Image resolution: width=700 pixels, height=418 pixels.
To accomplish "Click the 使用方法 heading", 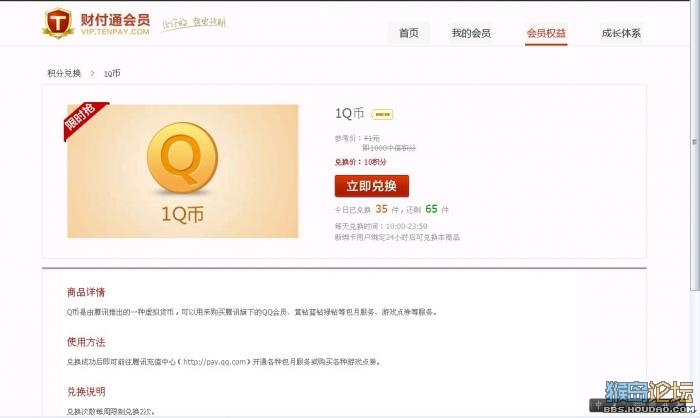I will [86, 342].
